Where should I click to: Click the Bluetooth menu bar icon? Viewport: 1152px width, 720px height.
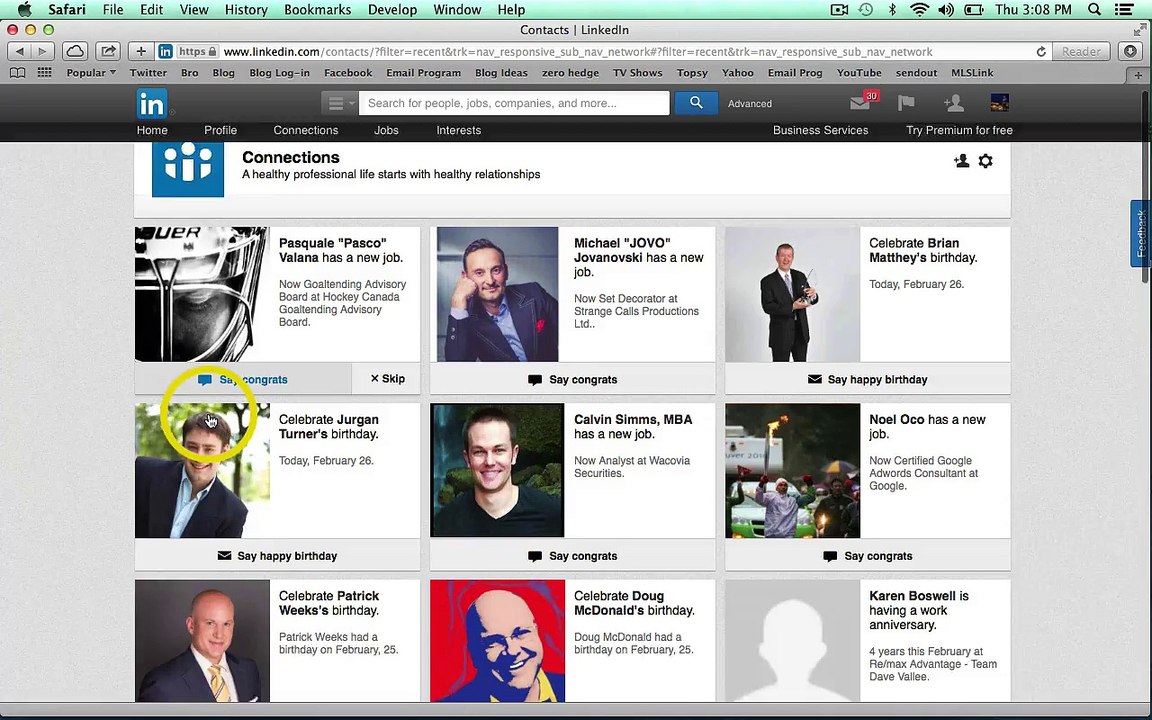click(893, 10)
